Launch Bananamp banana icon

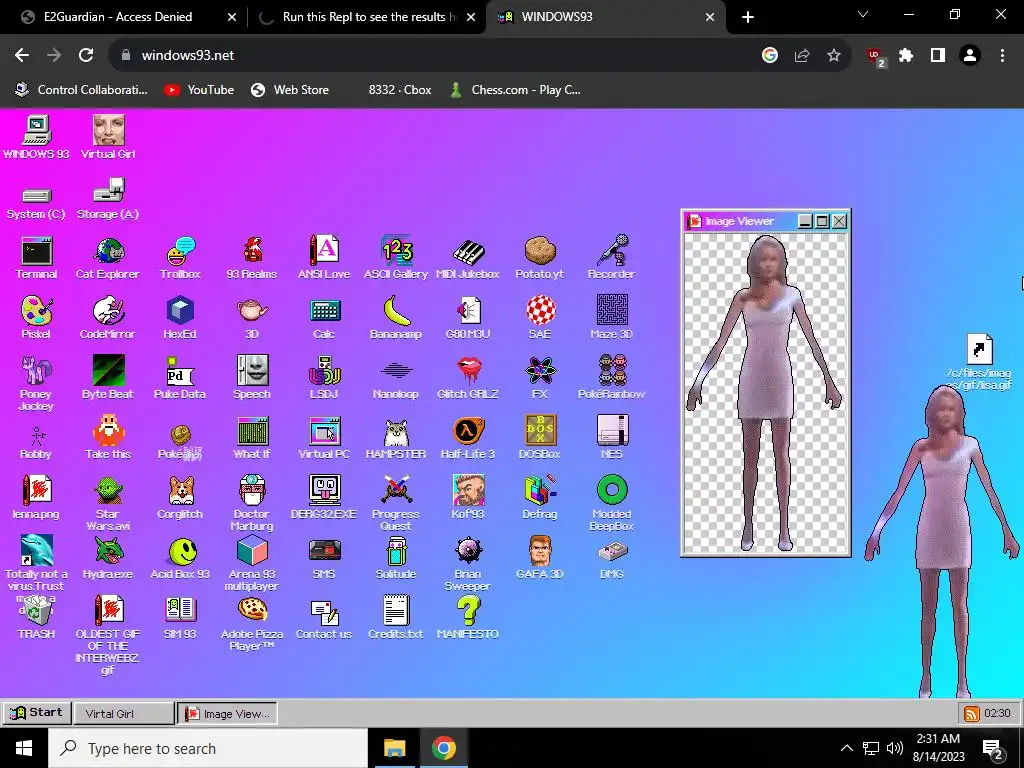click(x=396, y=317)
